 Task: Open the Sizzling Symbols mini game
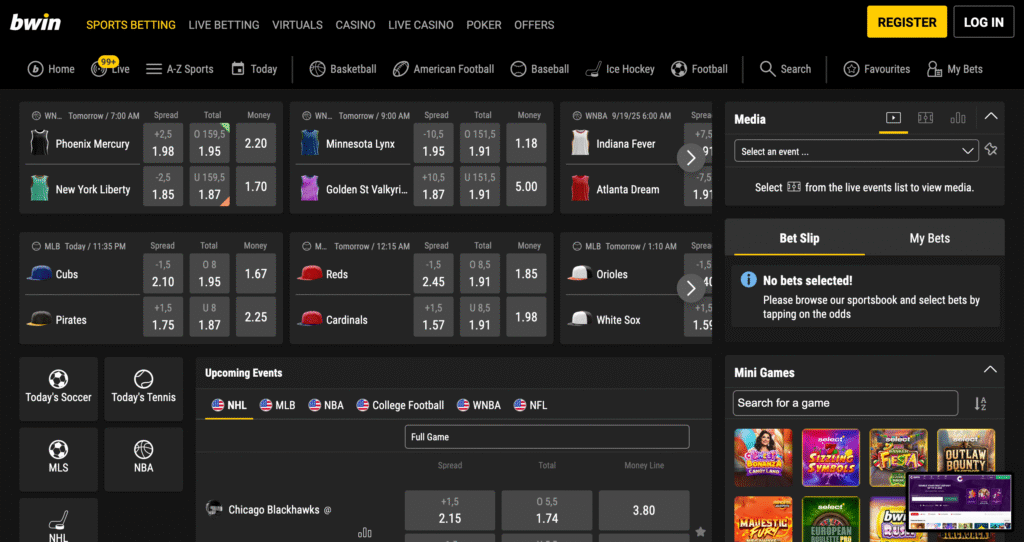(x=831, y=457)
